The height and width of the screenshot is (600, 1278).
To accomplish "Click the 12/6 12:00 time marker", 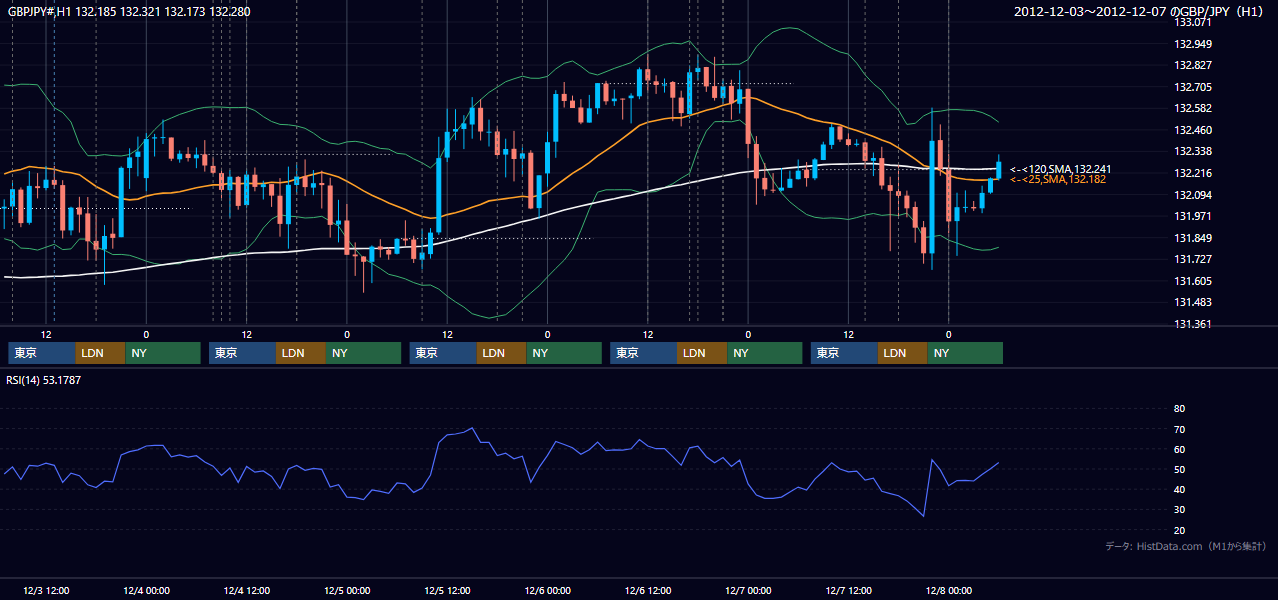I will click(648, 590).
